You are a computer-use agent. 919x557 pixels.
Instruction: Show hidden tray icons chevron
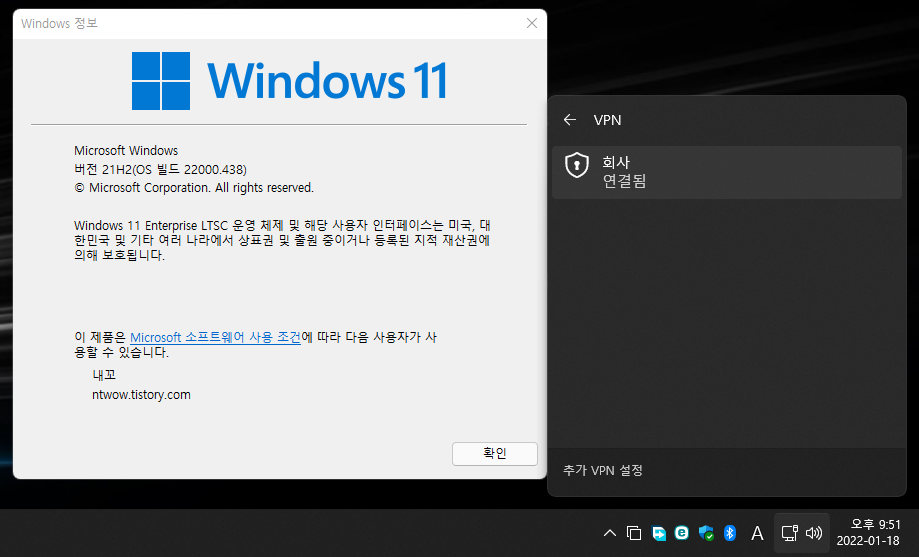click(x=610, y=533)
